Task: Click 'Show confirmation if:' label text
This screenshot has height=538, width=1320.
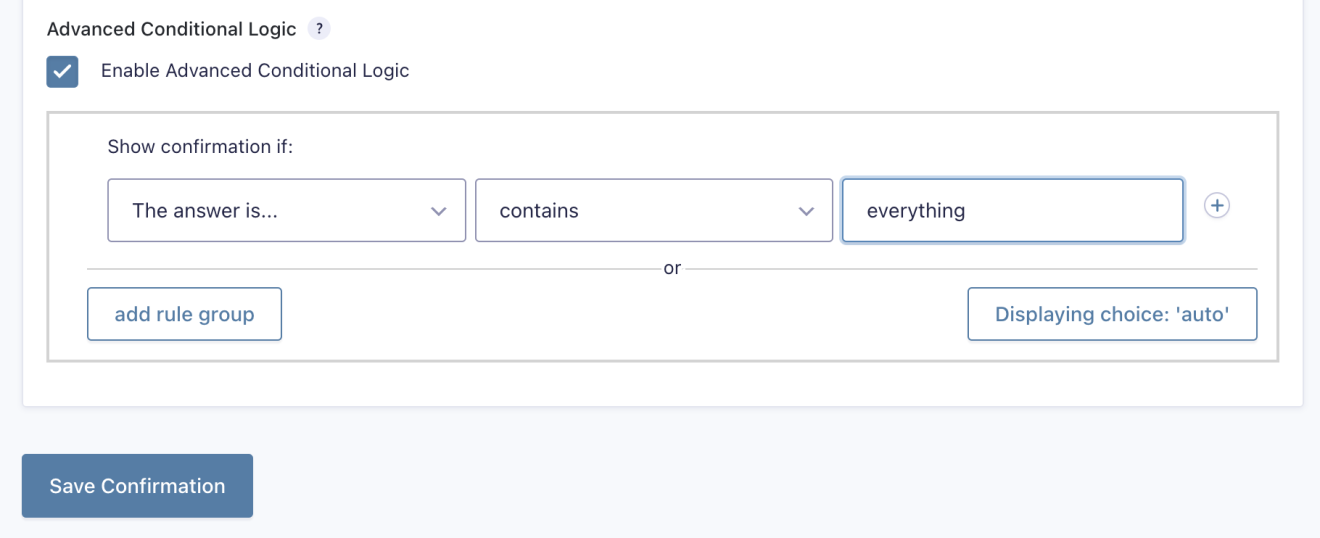Action: 200,147
